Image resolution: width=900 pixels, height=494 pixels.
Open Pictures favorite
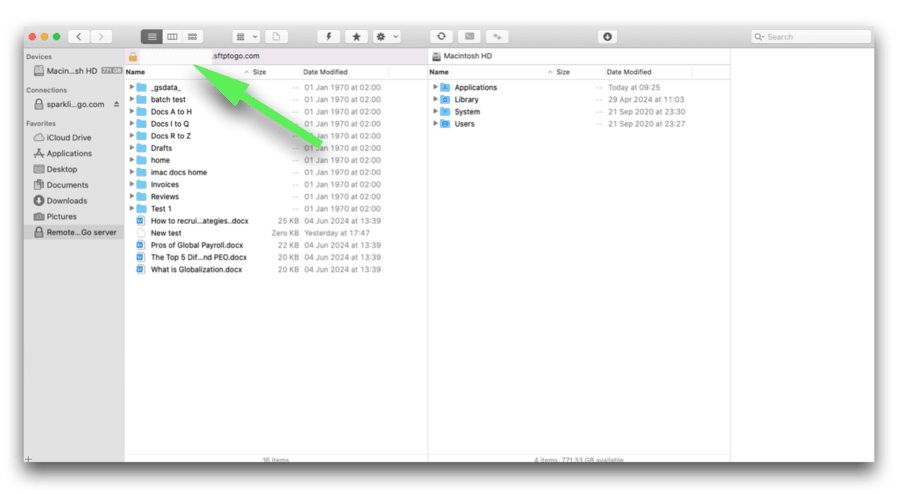click(74, 216)
